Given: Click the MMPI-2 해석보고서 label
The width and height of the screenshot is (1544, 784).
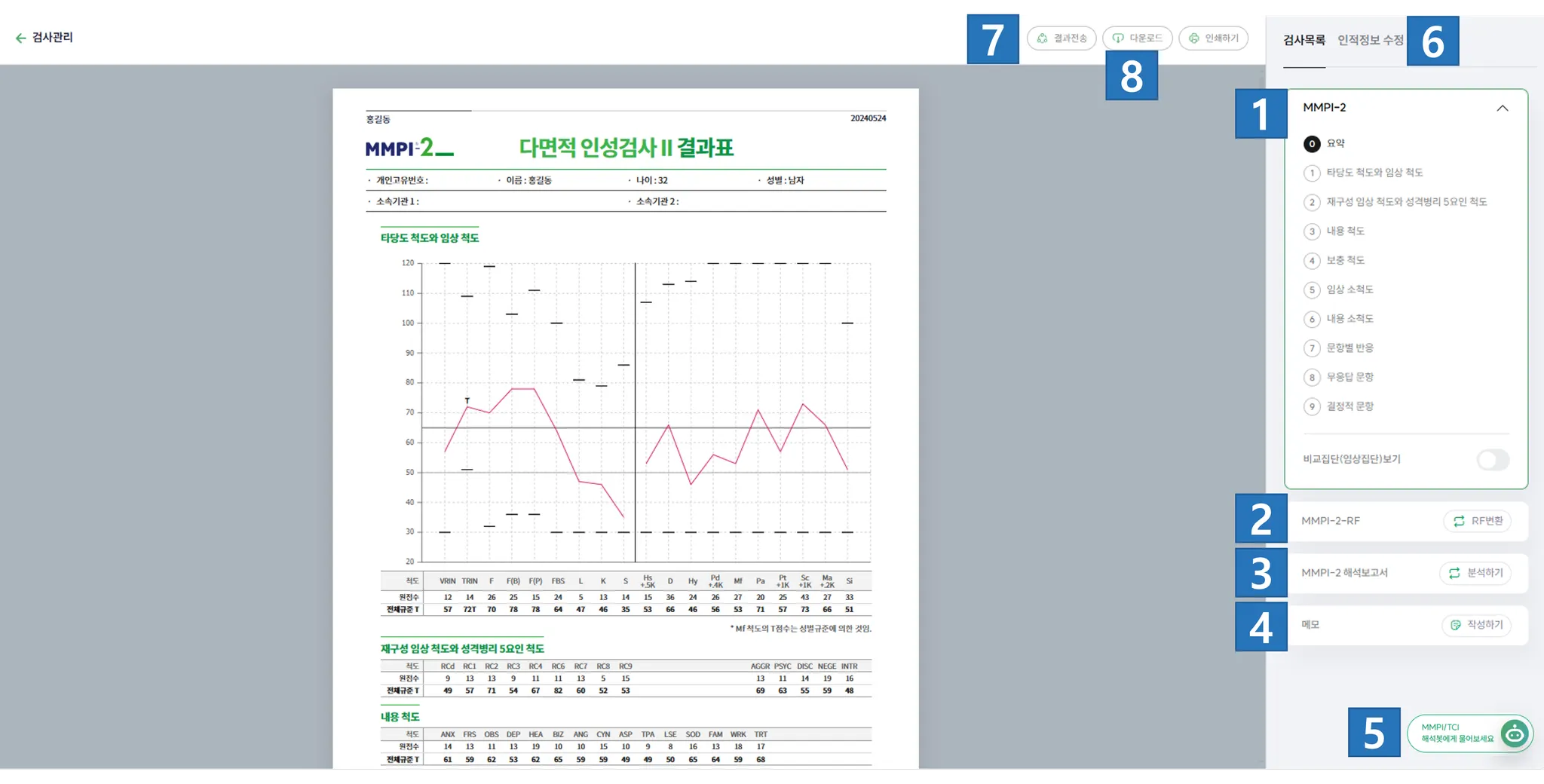Looking at the screenshot, I should tap(1344, 573).
